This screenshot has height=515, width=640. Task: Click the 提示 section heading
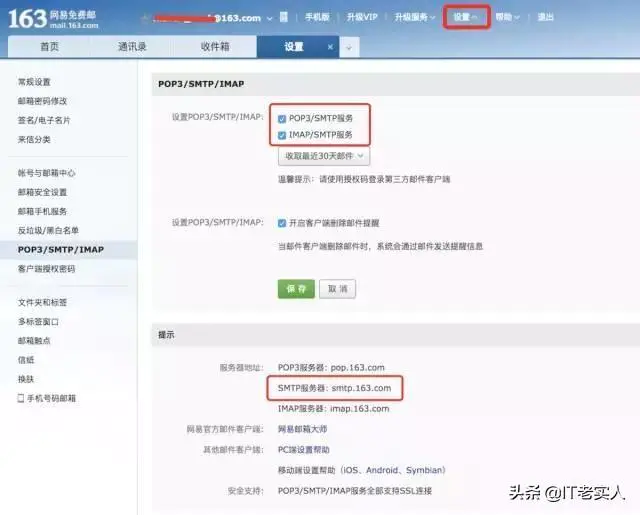coord(166,335)
